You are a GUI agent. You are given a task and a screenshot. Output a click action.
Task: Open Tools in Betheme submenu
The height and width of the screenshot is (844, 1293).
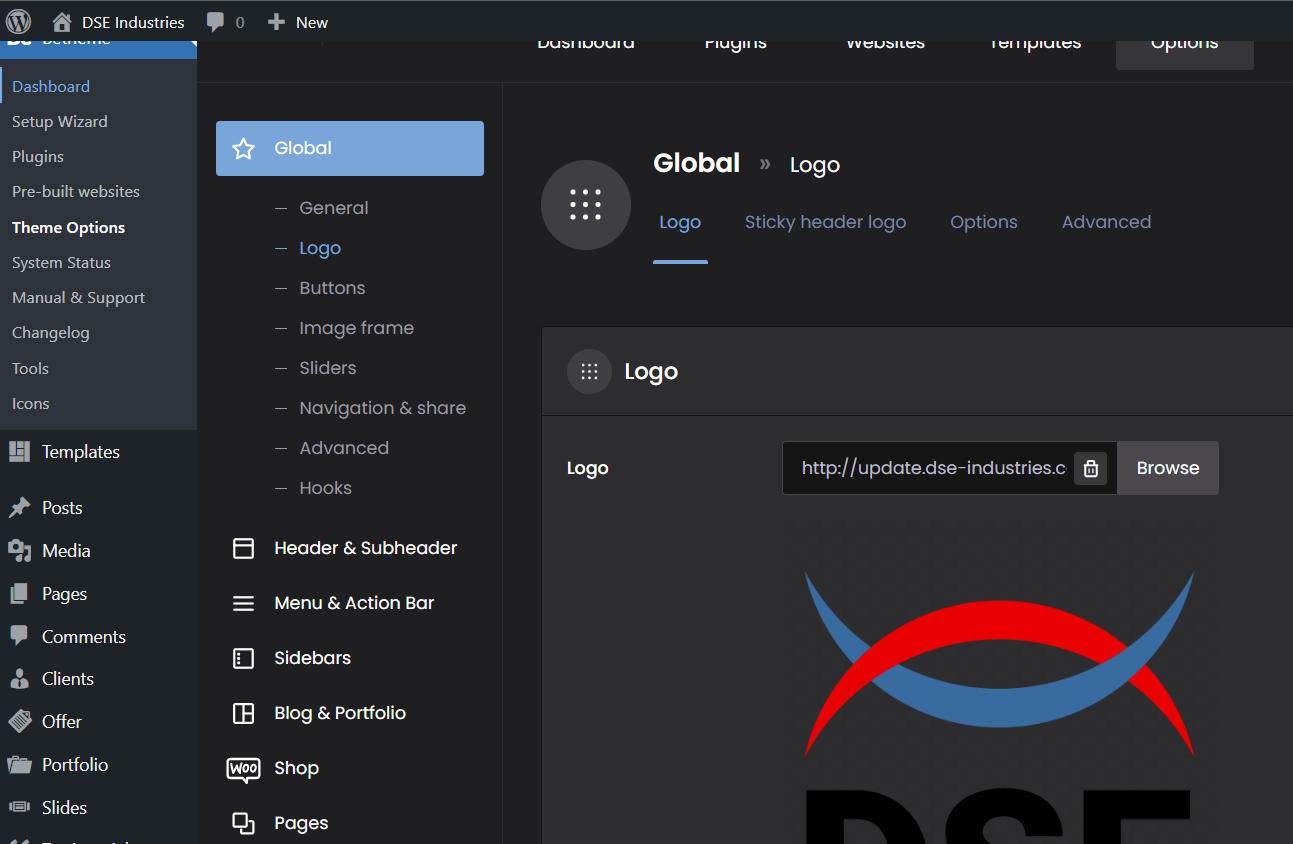[31, 368]
